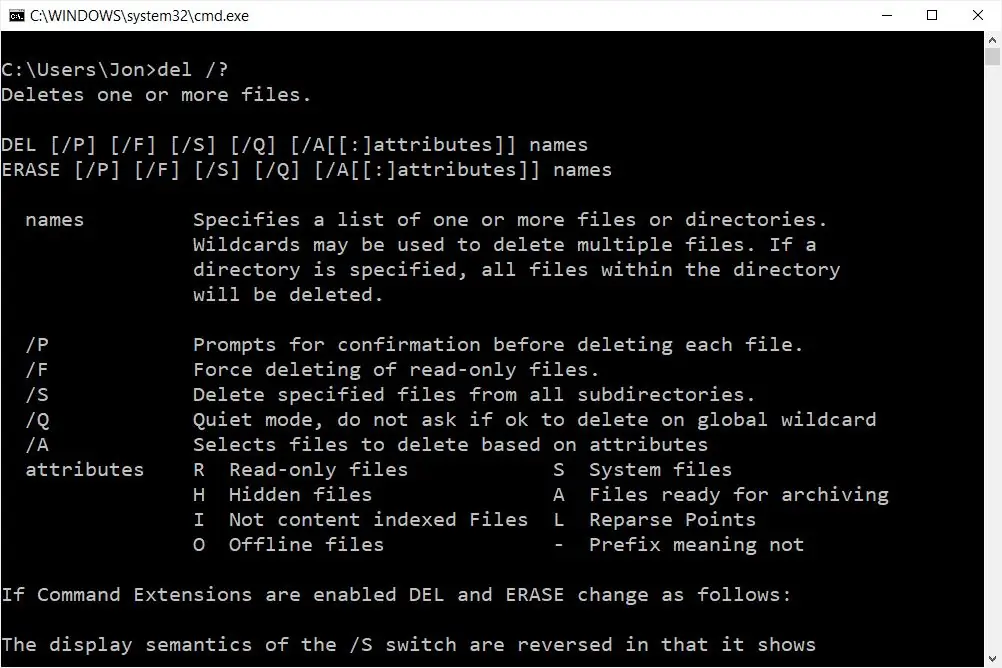Click the scrollbar down arrow
Image resolution: width=1002 pixels, height=668 pixels.
994,659
